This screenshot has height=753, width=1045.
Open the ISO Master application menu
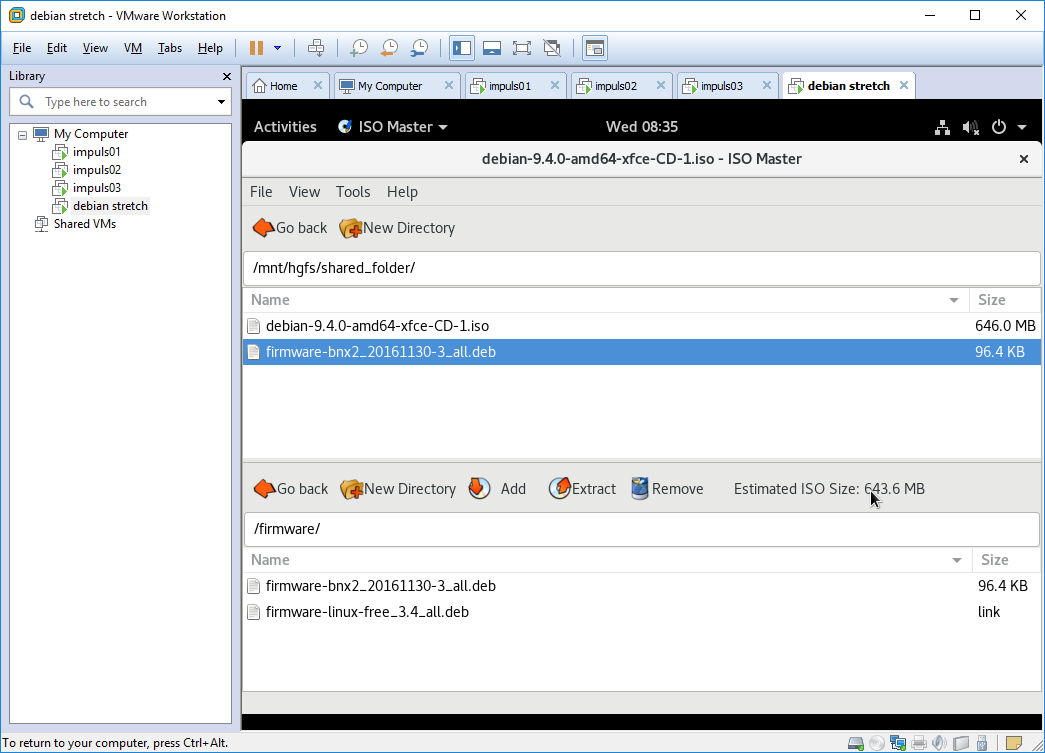tap(393, 127)
